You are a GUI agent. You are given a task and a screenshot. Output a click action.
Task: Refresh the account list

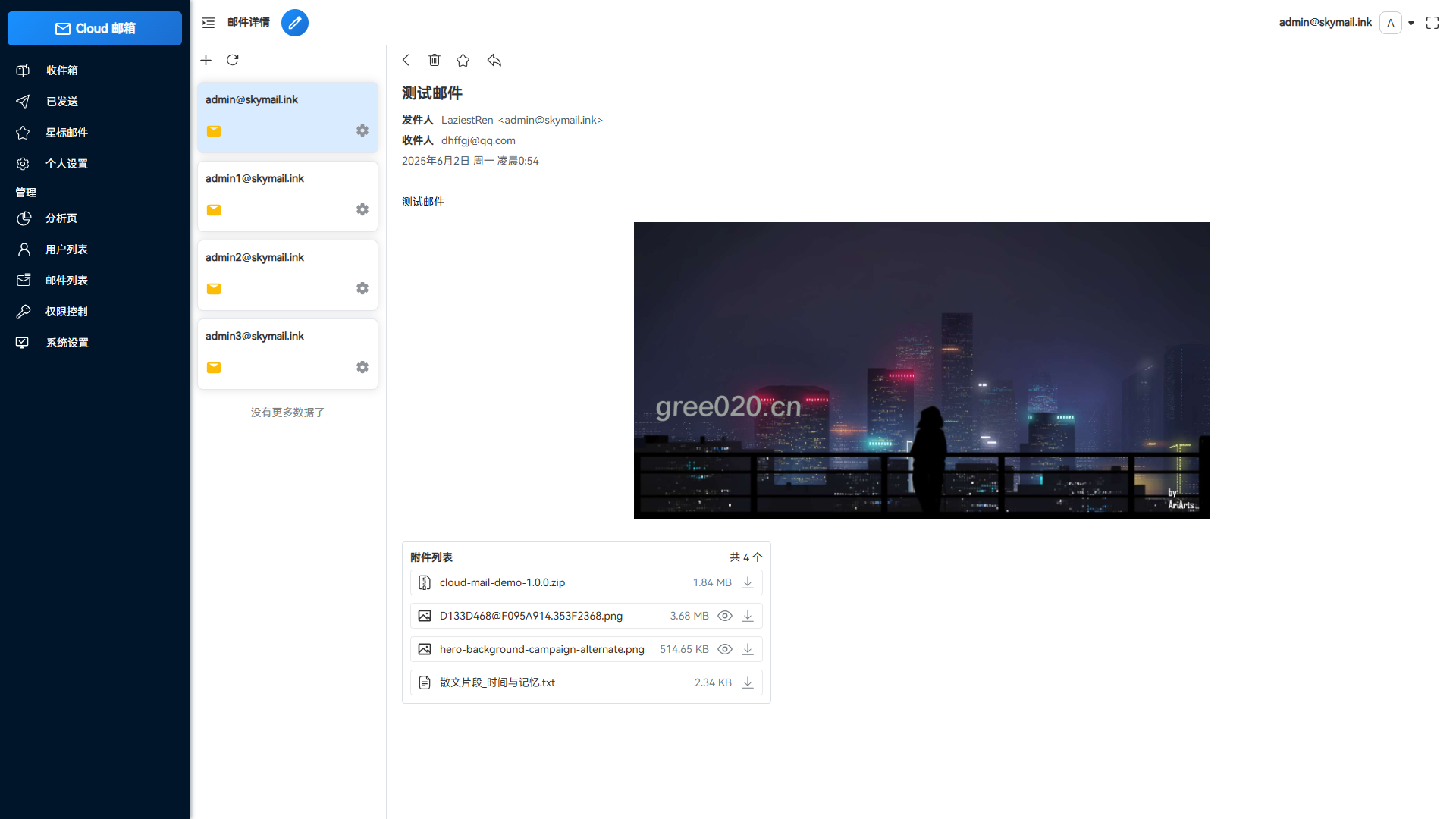(x=233, y=60)
